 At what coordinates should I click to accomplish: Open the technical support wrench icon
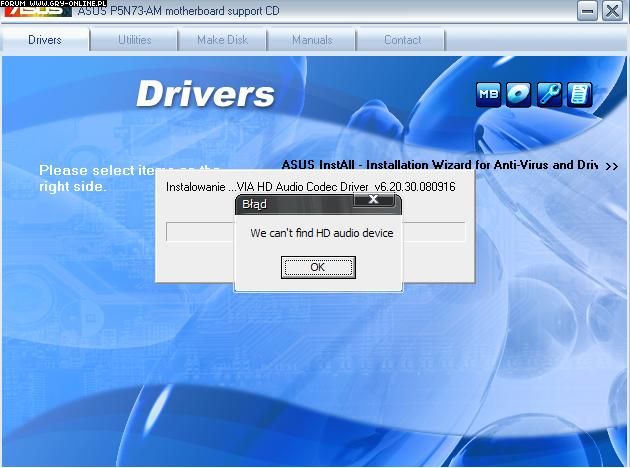click(549, 95)
